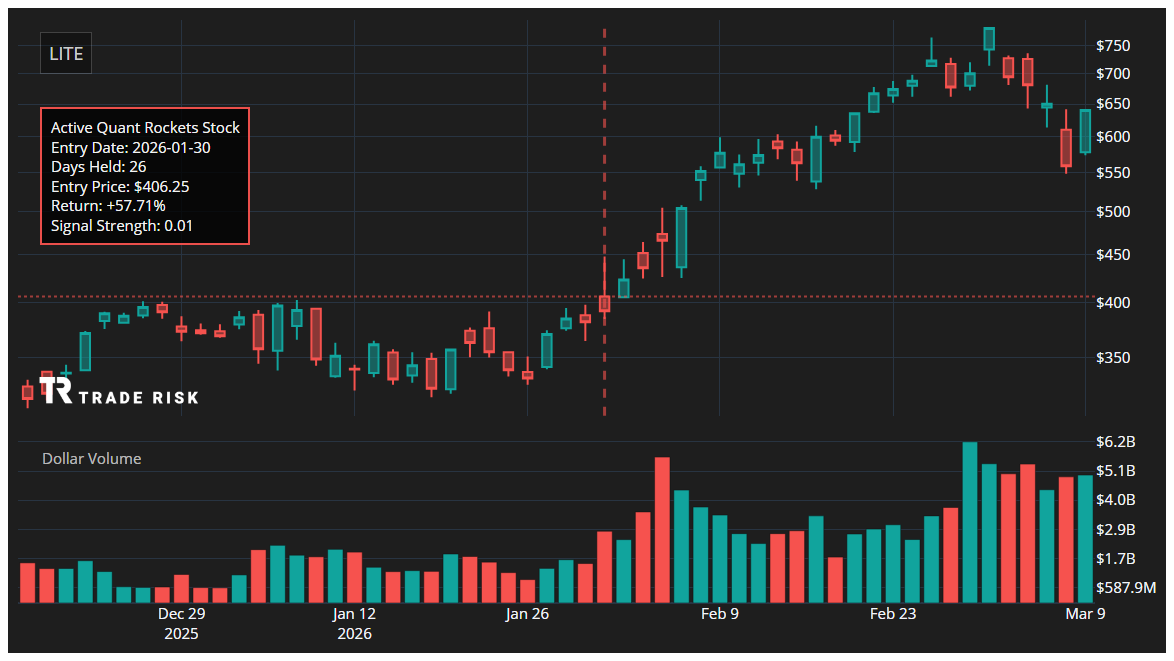Click the 'Entry Date: 2026-01-30' line

point(130,147)
